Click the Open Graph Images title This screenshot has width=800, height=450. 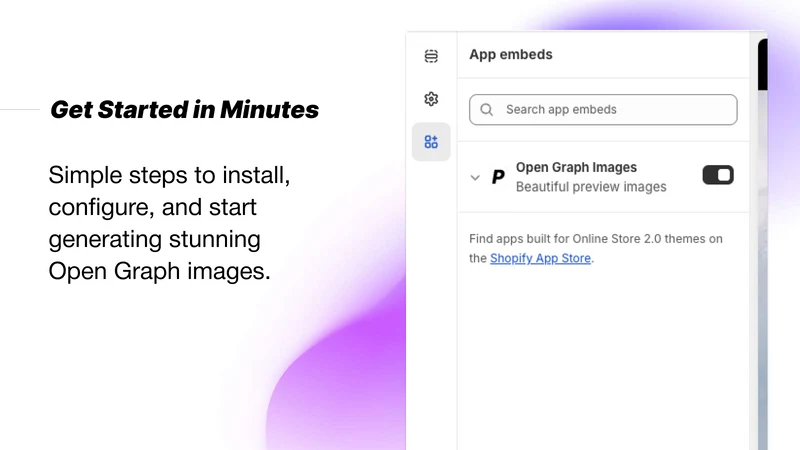click(x=576, y=167)
